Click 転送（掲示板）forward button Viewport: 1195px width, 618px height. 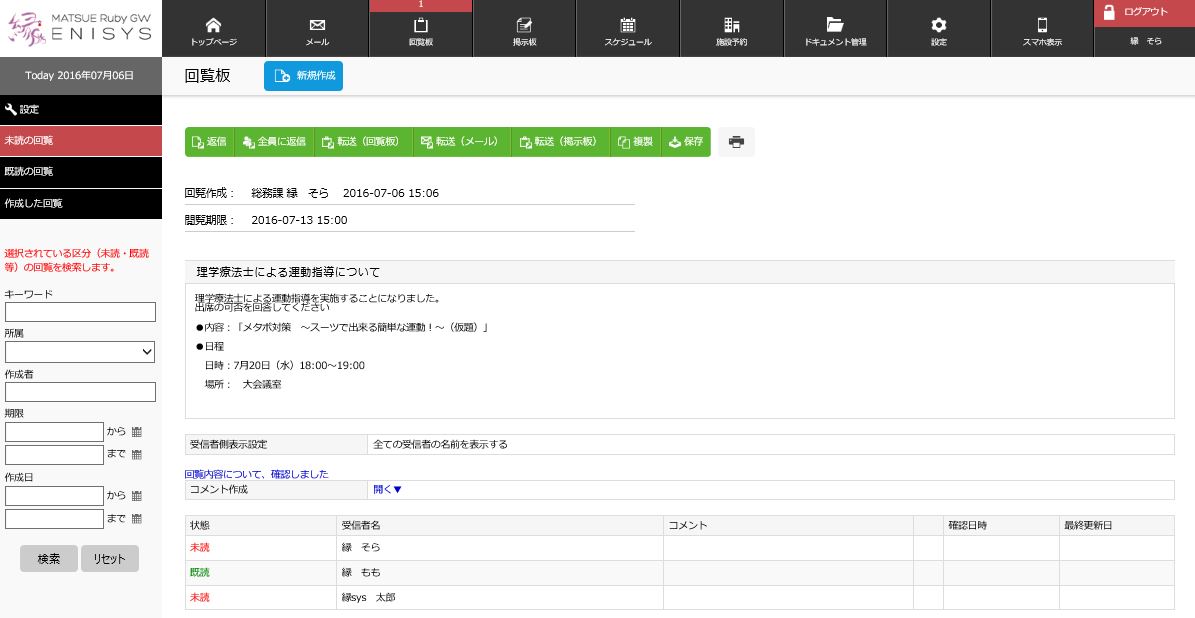[560, 142]
